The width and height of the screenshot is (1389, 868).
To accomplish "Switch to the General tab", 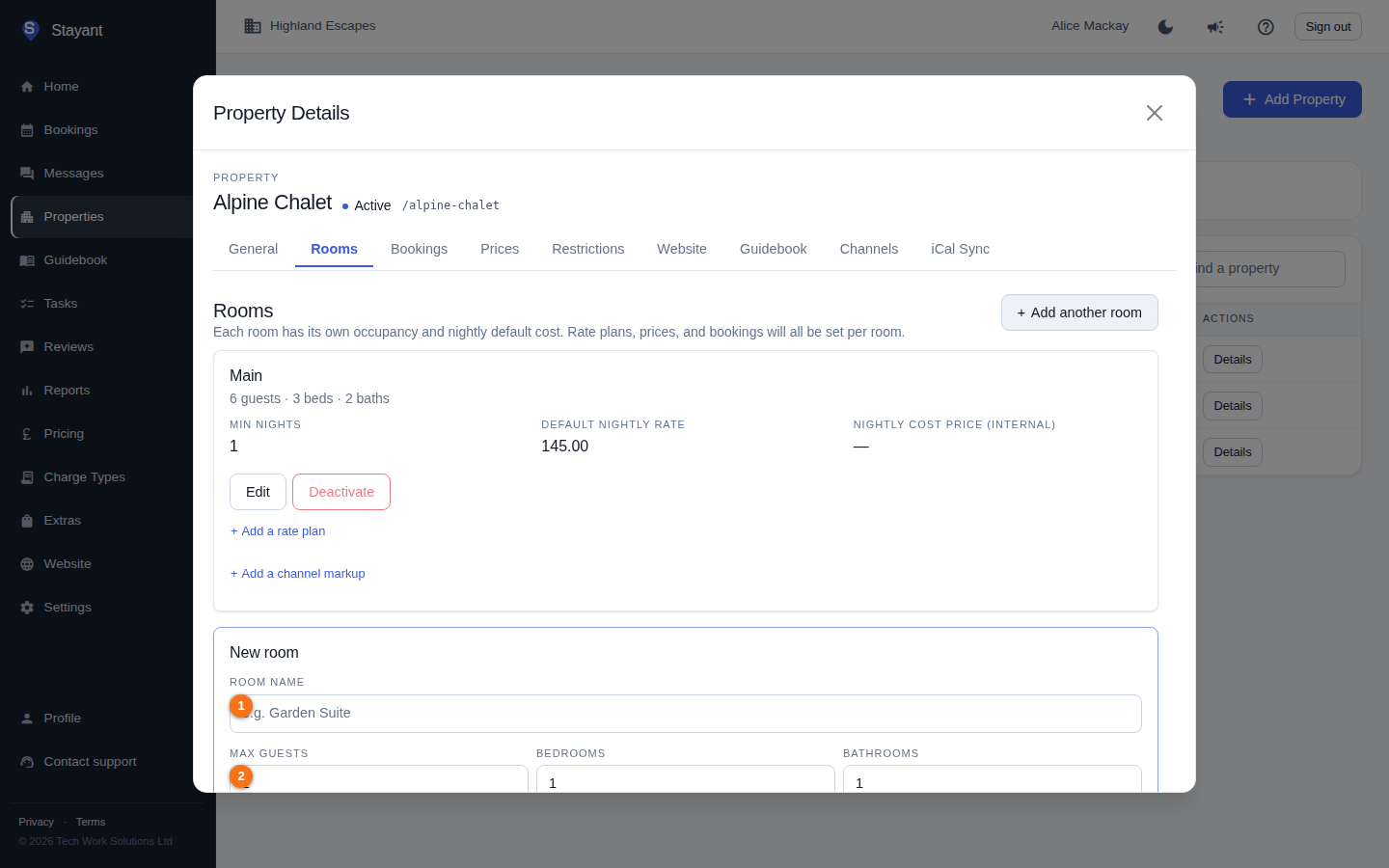I will [254, 249].
